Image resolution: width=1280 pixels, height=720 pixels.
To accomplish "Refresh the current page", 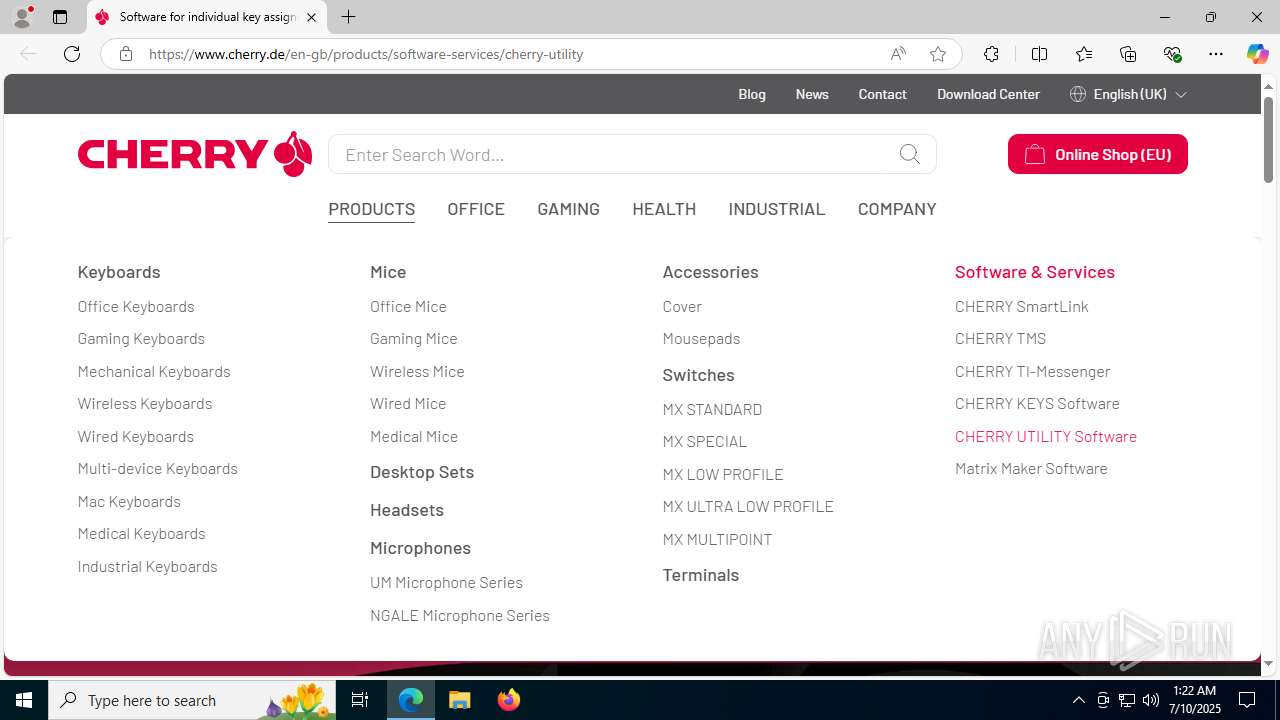I will click(x=72, y=54).
